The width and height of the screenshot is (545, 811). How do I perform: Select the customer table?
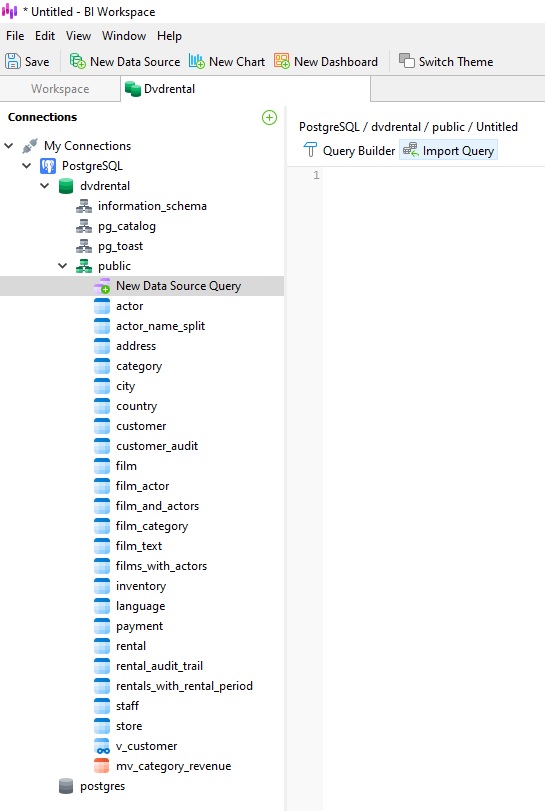[141, 426]
